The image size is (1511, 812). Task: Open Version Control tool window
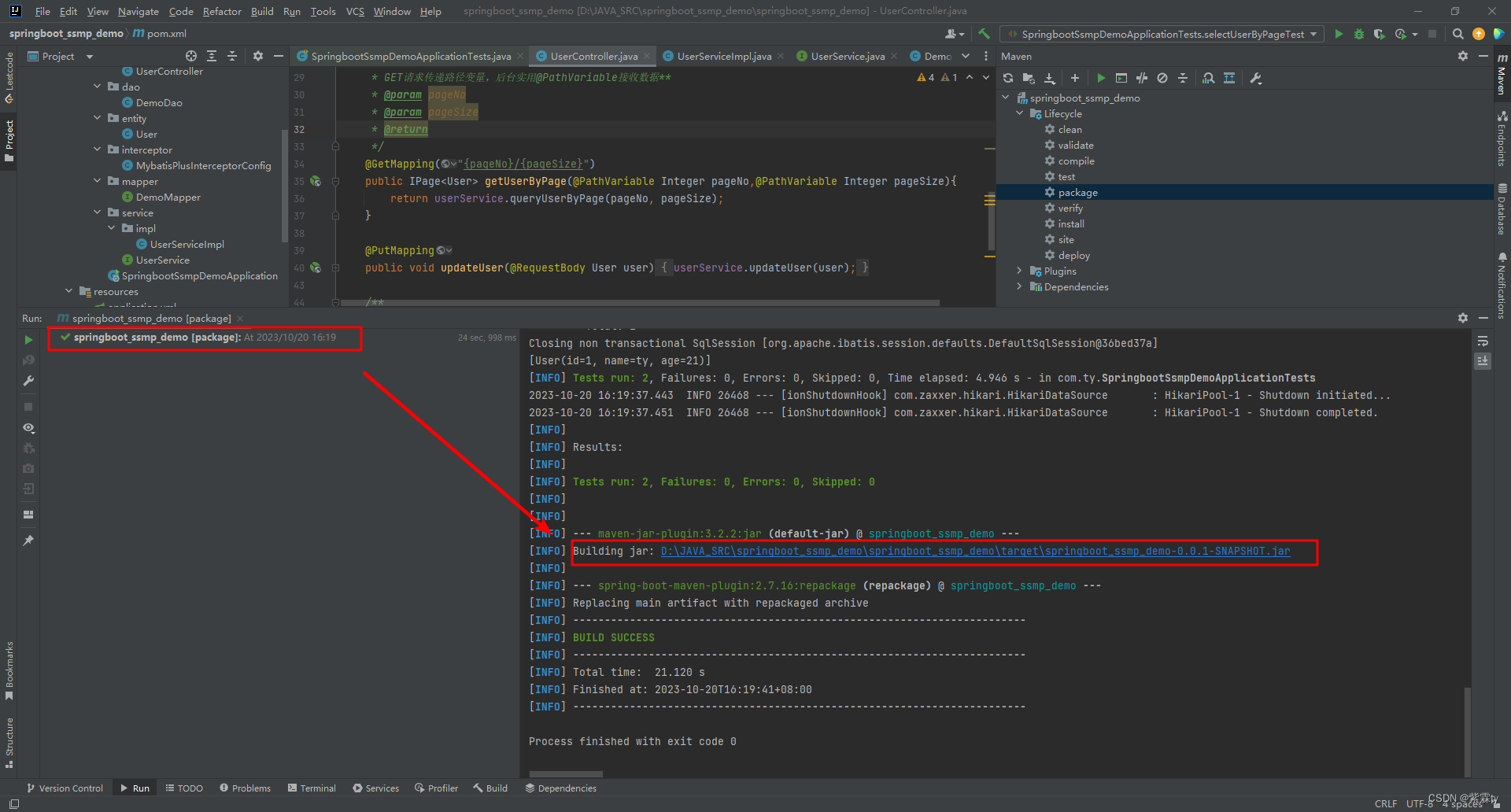pos(65,788)
